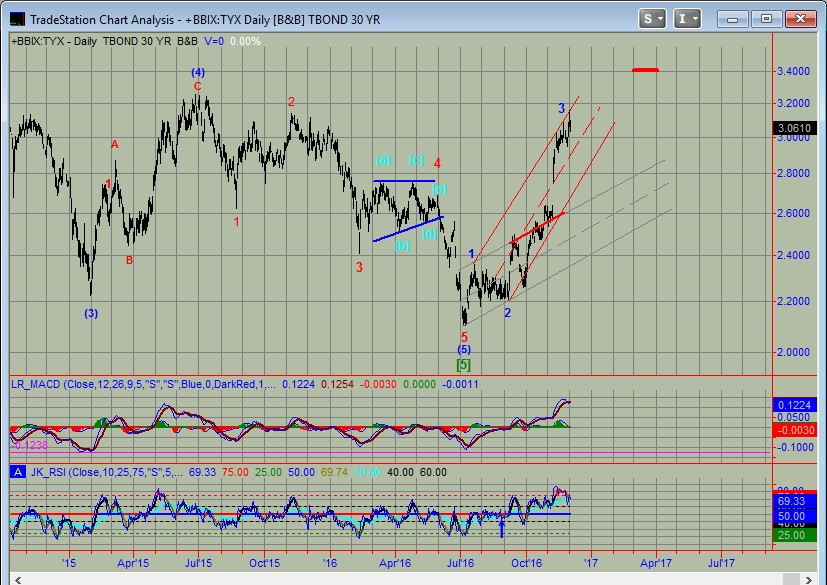
Task: Click the cyan [e] wave label
Action: click(x=439, y=189)
